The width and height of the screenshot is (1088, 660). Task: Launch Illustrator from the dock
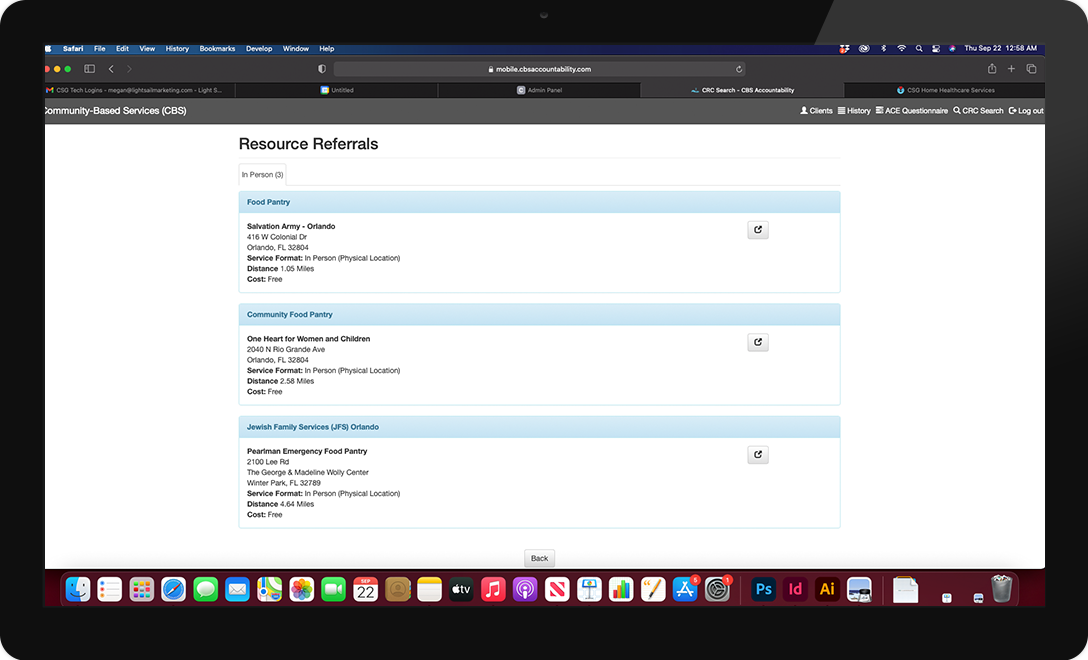click(x=827, y=589)
